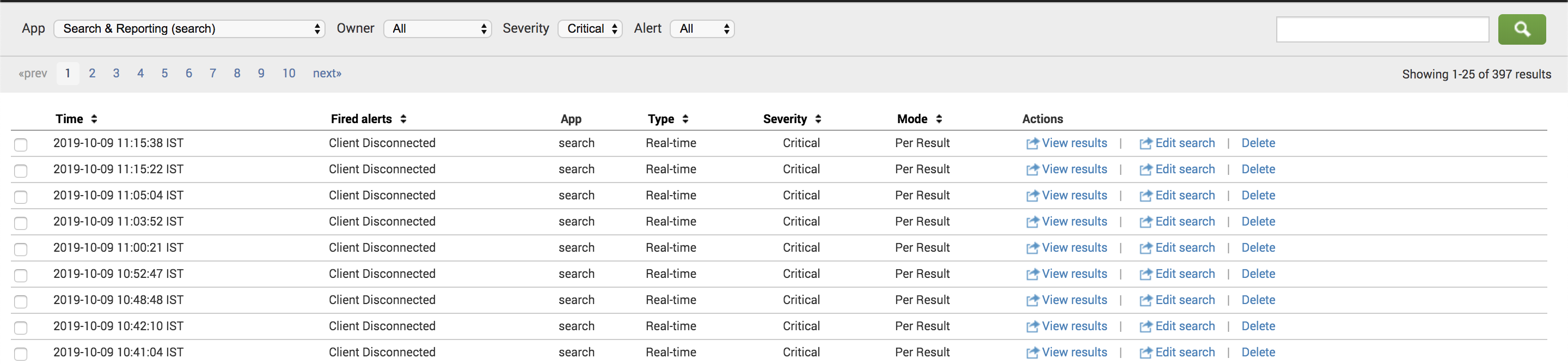This screenshot has height=364, width=1568.
Task: Click inside the search text field
Action: [x=1382, y=29]
